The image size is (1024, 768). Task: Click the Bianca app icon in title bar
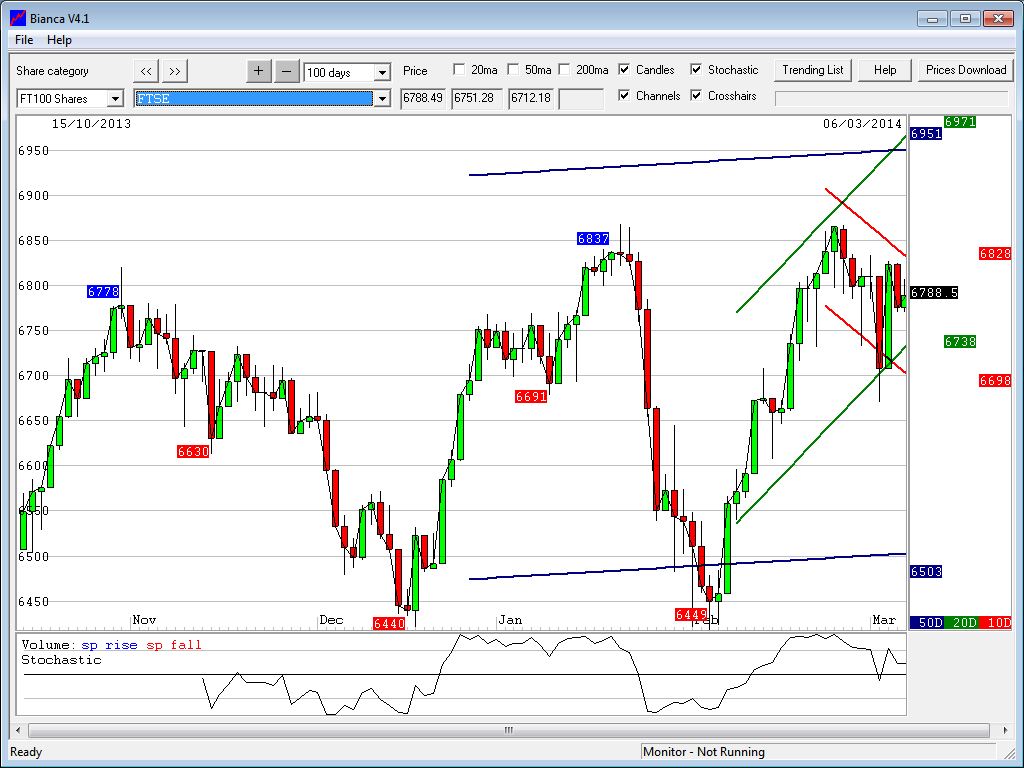click(17, 18)
